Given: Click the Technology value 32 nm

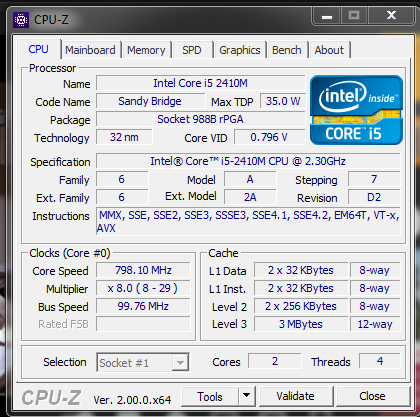Looking at the screenshot, I should coord(124,137).
